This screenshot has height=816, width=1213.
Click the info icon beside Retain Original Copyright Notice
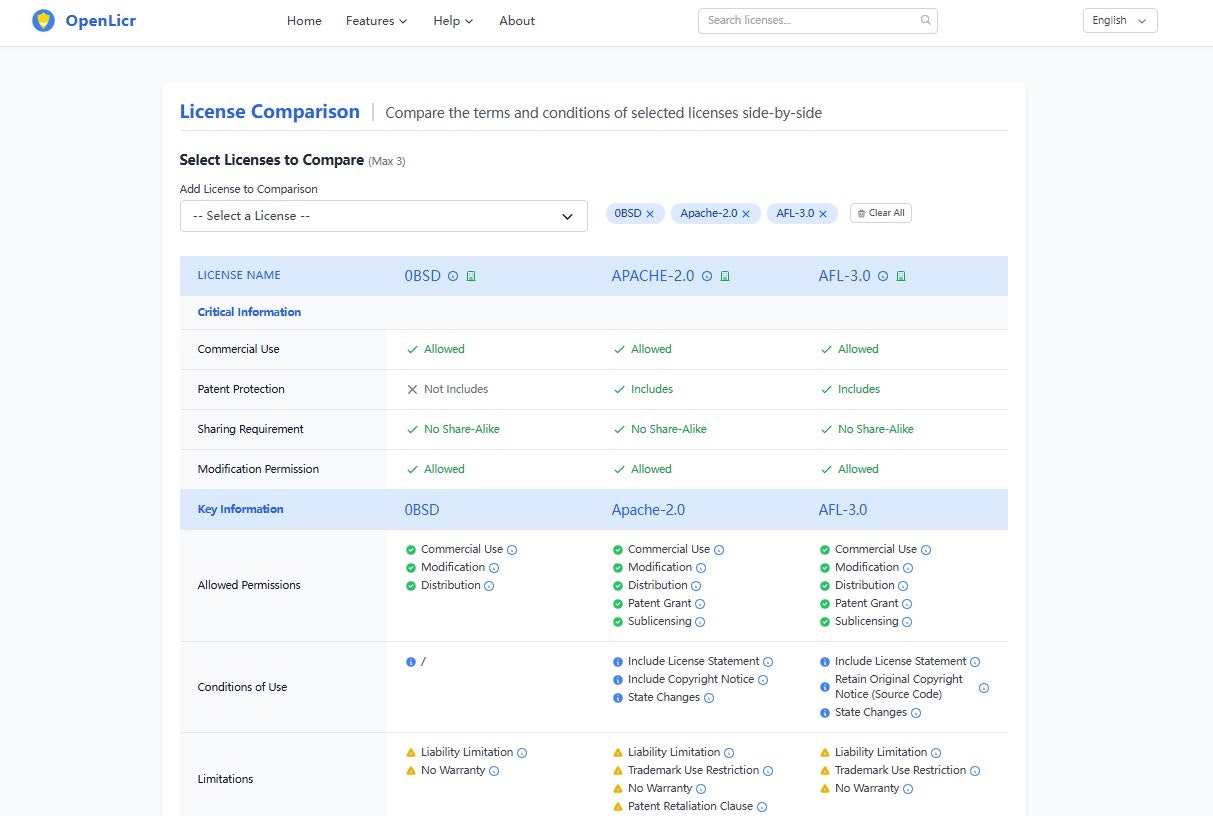[x=983, y=688]
